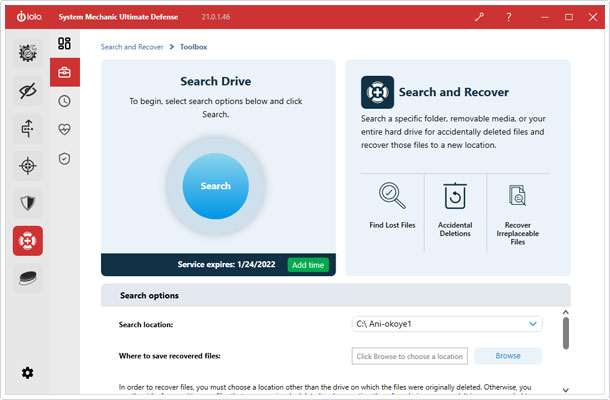Screen dimensions: 610x400
Task: Click the Browse button
Action: pyautogui.click(x=508, y=356)
